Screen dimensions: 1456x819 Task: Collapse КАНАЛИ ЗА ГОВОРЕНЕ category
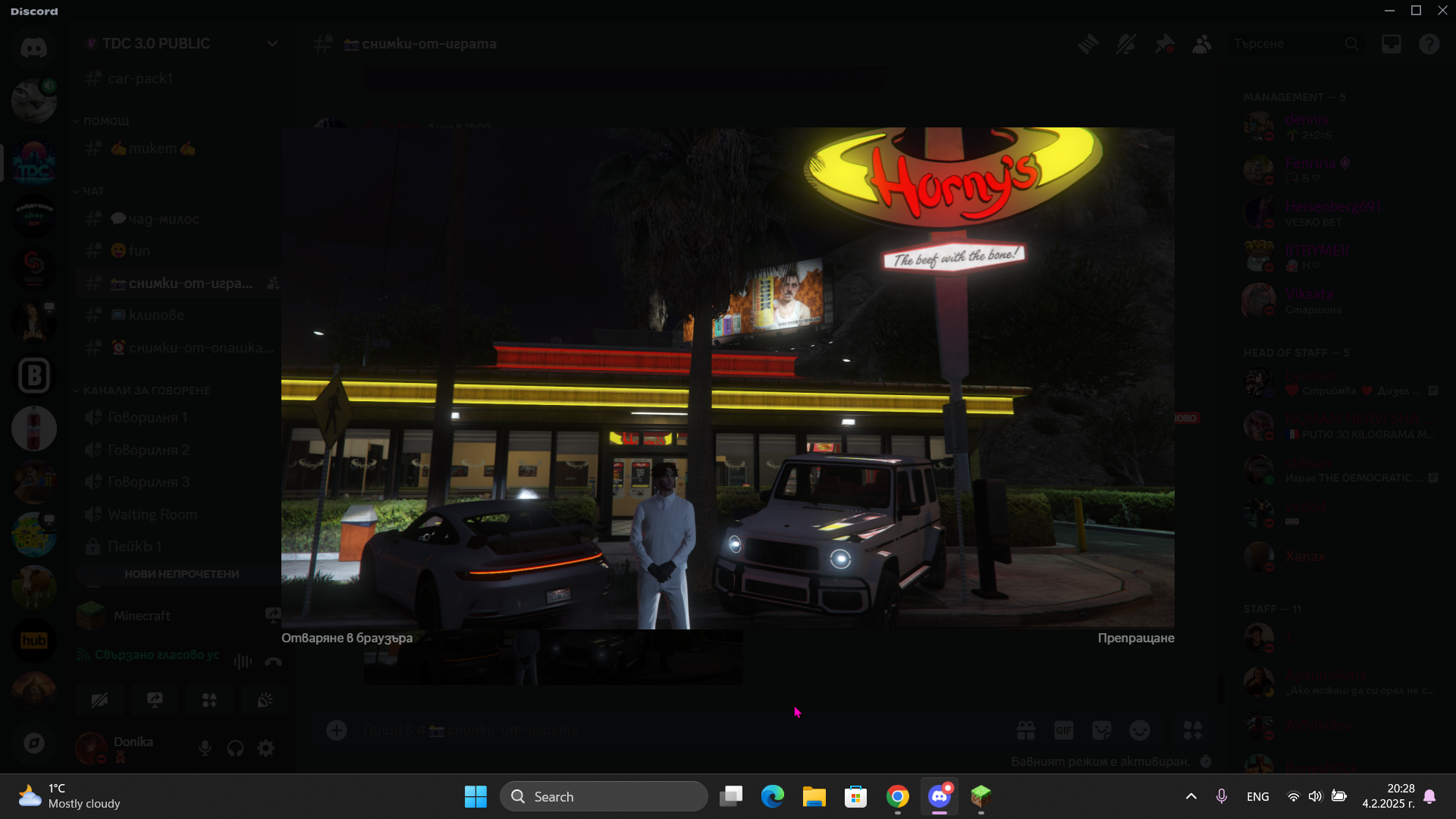[x=146, y=391]
